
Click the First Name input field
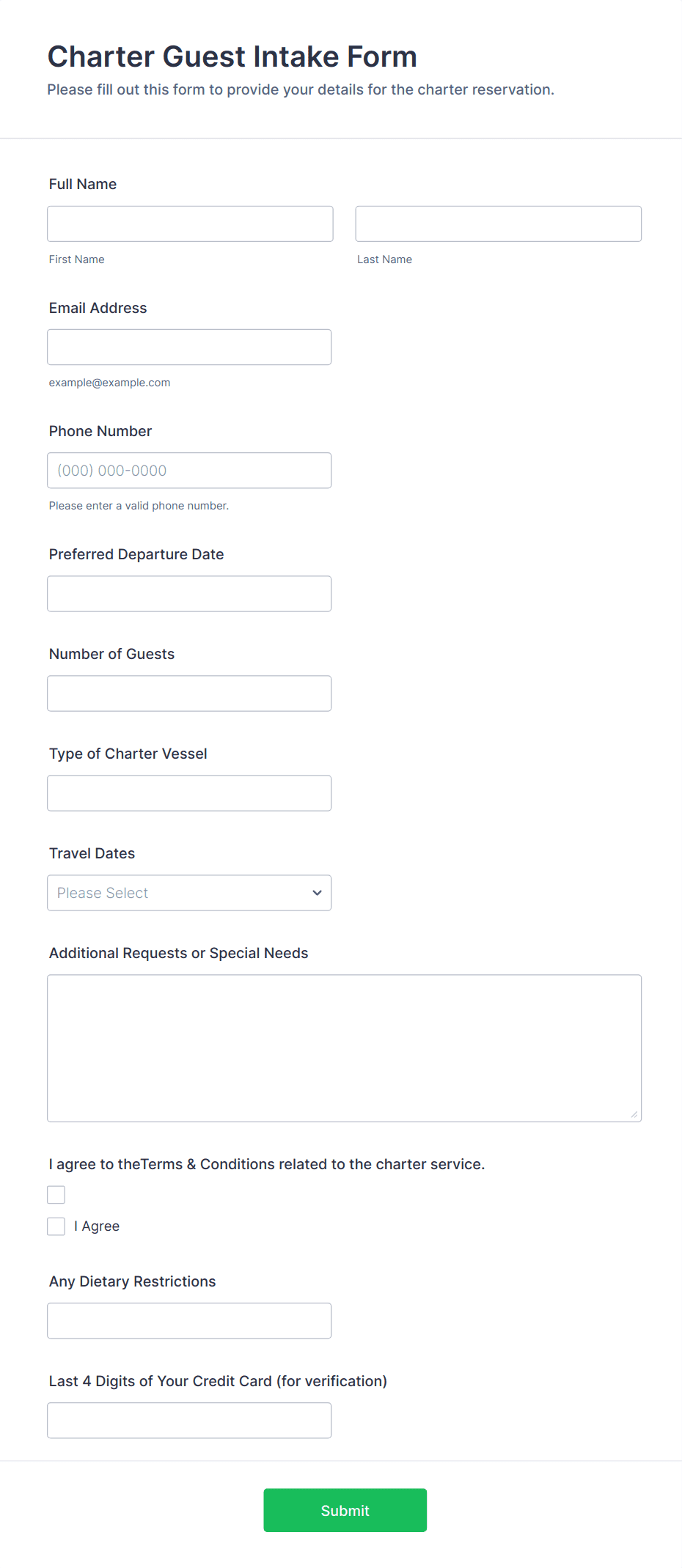coord(190,224)
